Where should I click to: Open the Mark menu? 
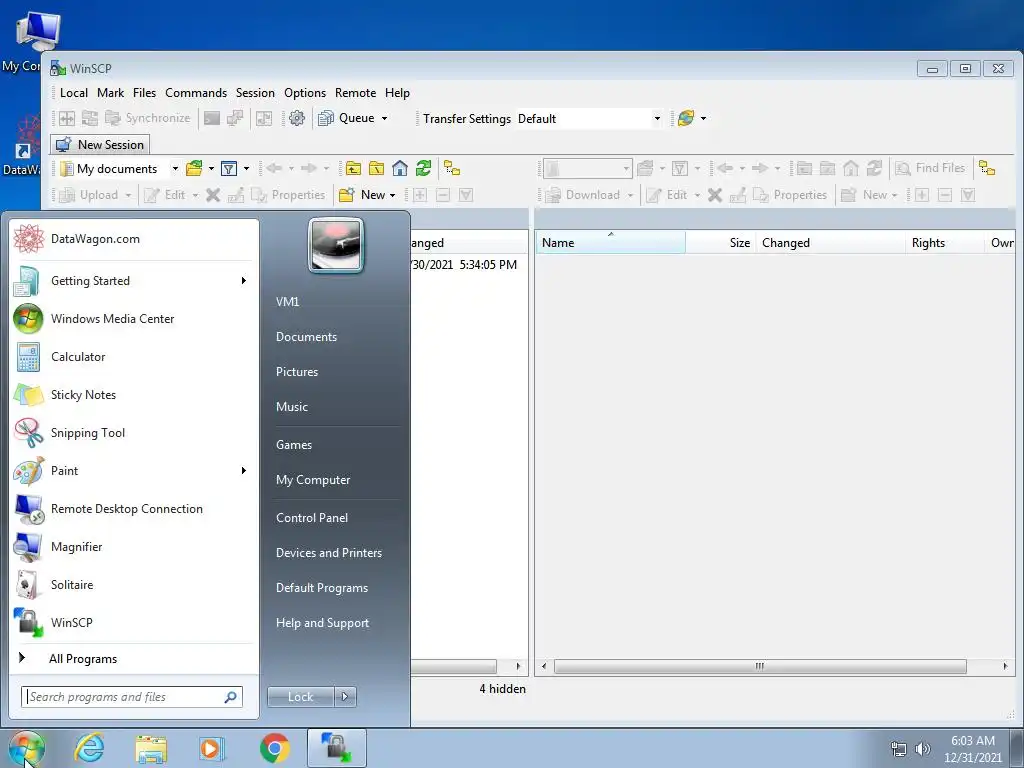point(110,93)
